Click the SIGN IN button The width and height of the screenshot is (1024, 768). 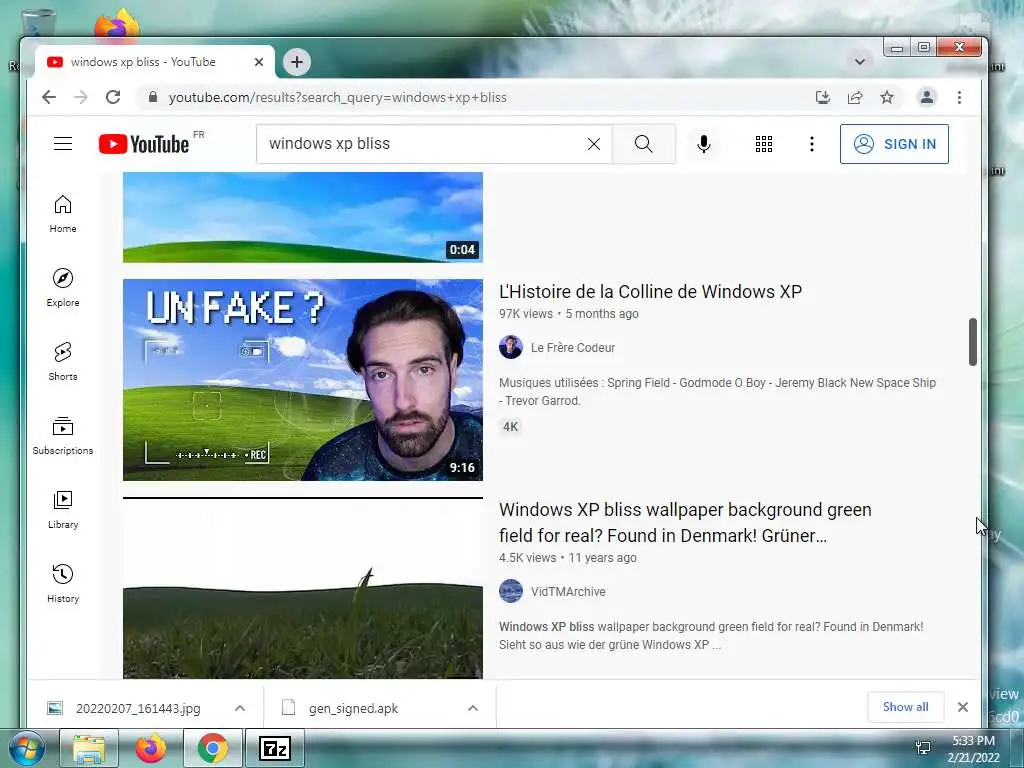click(x=894, y=144)
